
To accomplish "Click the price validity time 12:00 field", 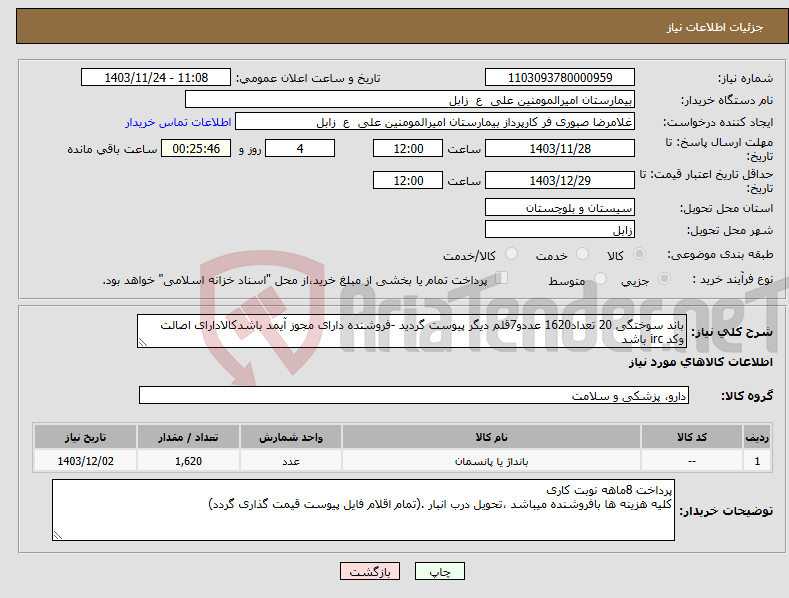I will [x=408, y=180].
